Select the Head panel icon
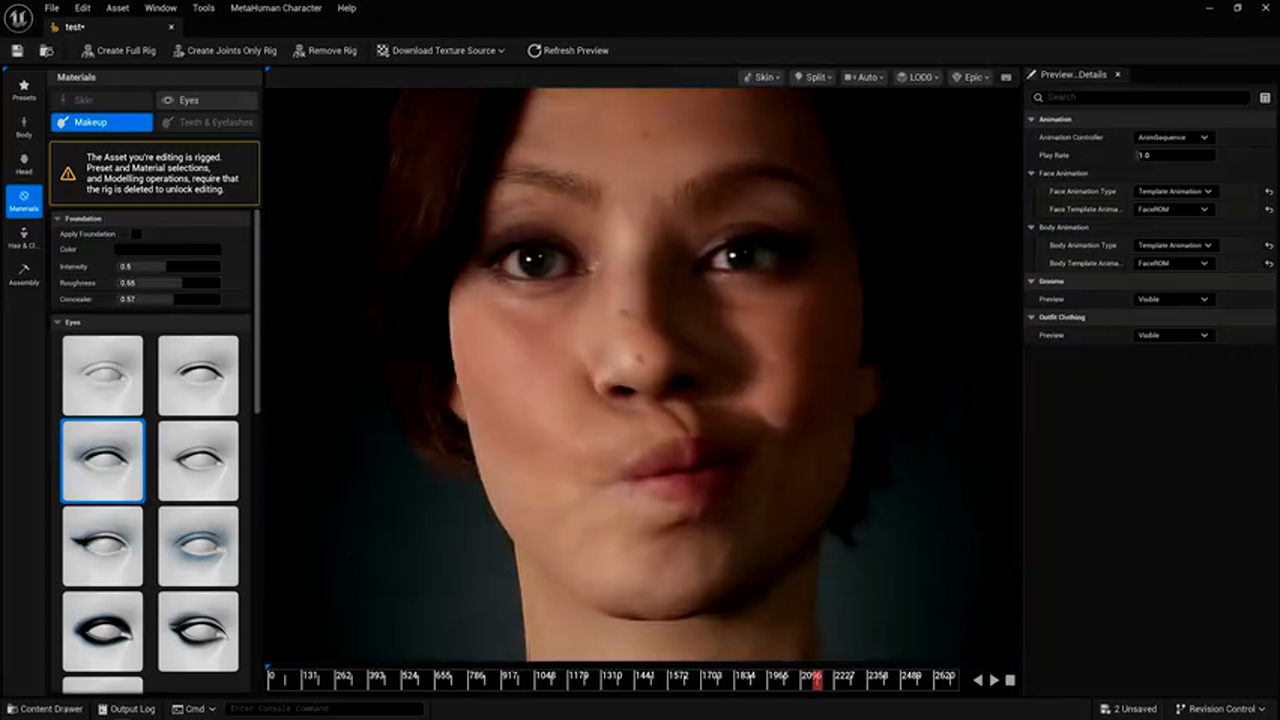The width and height of the screenshot is (1280, 720). 24,165
